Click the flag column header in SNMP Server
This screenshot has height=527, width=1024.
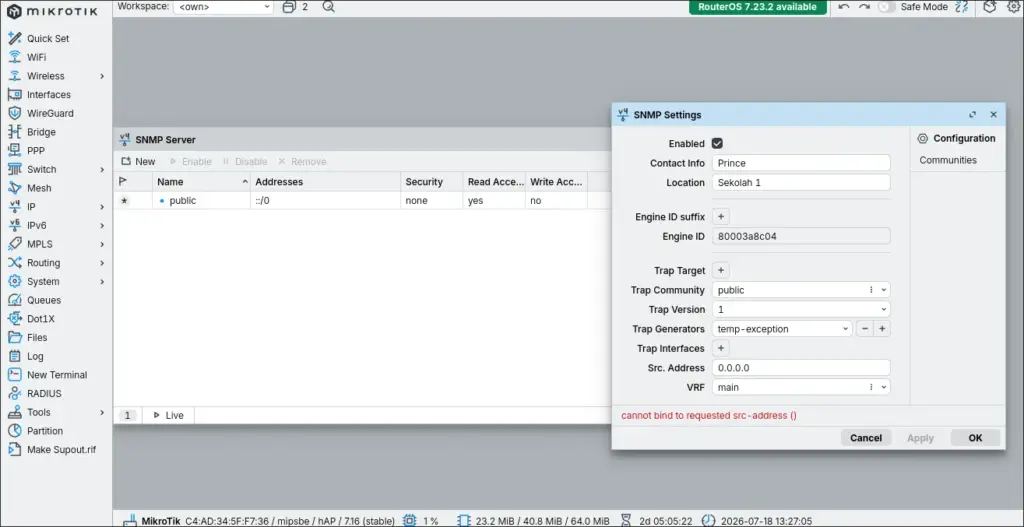point(123,182)
